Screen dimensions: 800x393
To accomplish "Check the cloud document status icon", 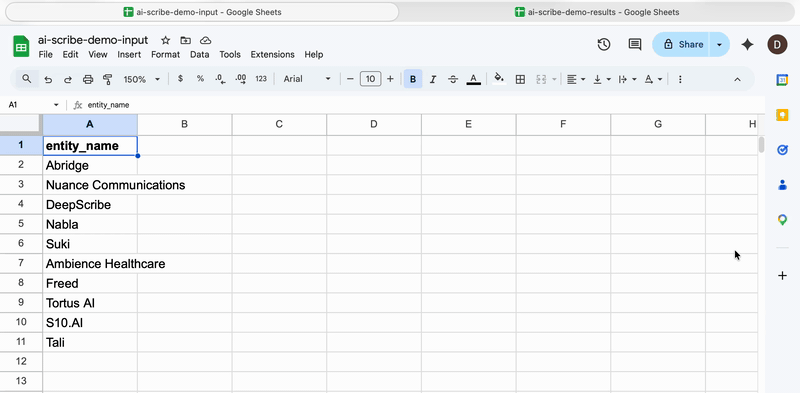I will pyautogui.click(x=205, y=40).
